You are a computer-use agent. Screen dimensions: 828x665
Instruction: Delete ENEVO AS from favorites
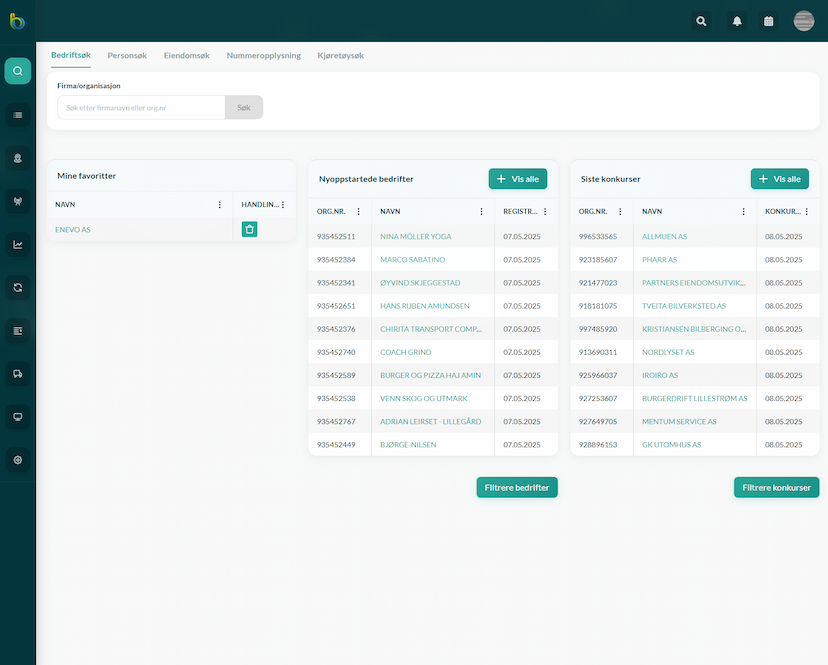pos(249,229)
